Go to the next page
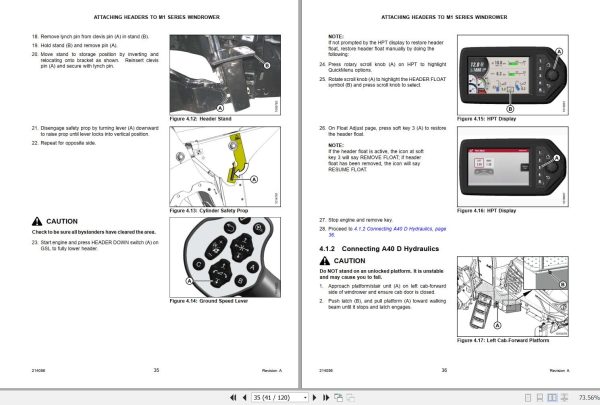 tap(315, 398)
